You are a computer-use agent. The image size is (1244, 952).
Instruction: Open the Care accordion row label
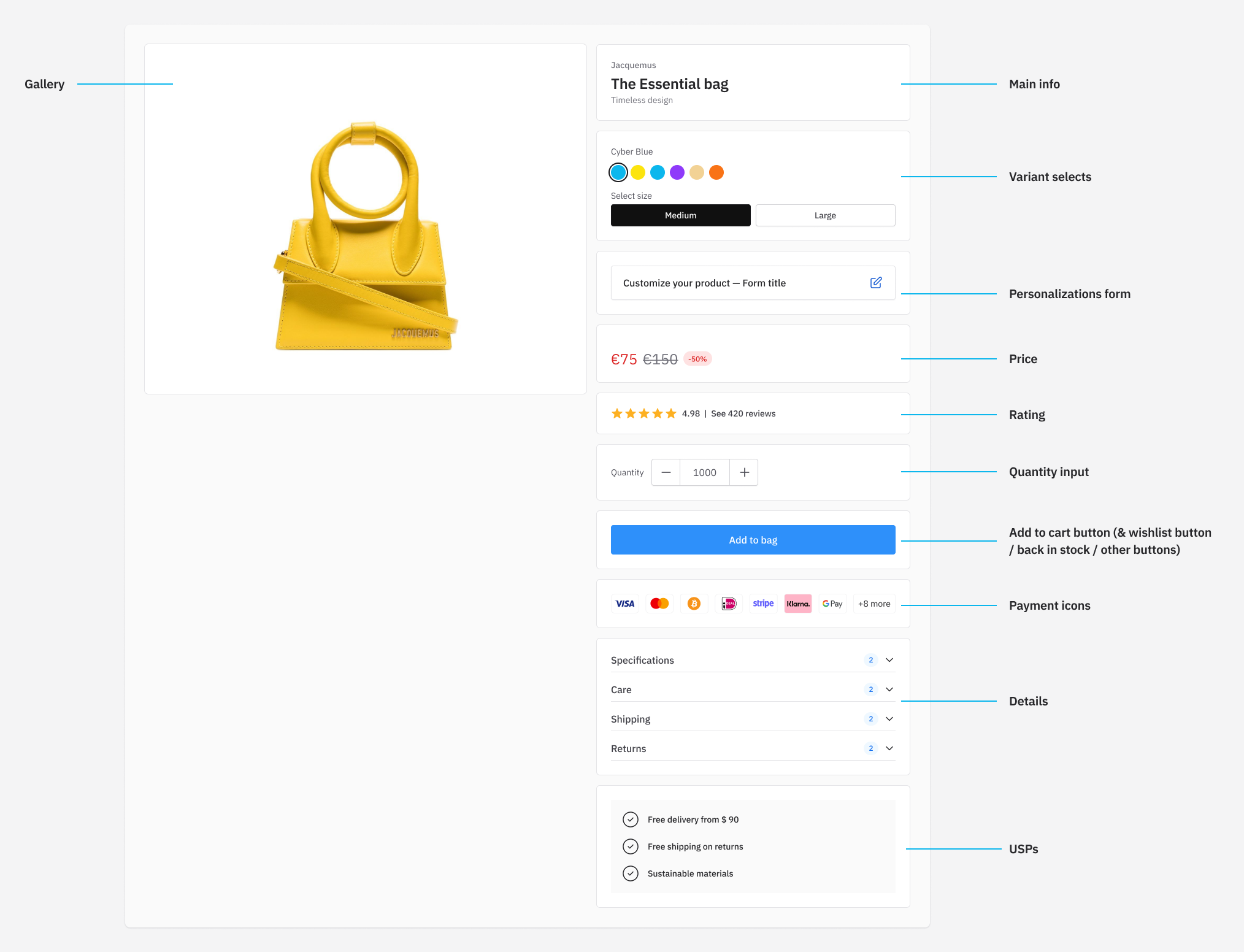click(621, 689)
